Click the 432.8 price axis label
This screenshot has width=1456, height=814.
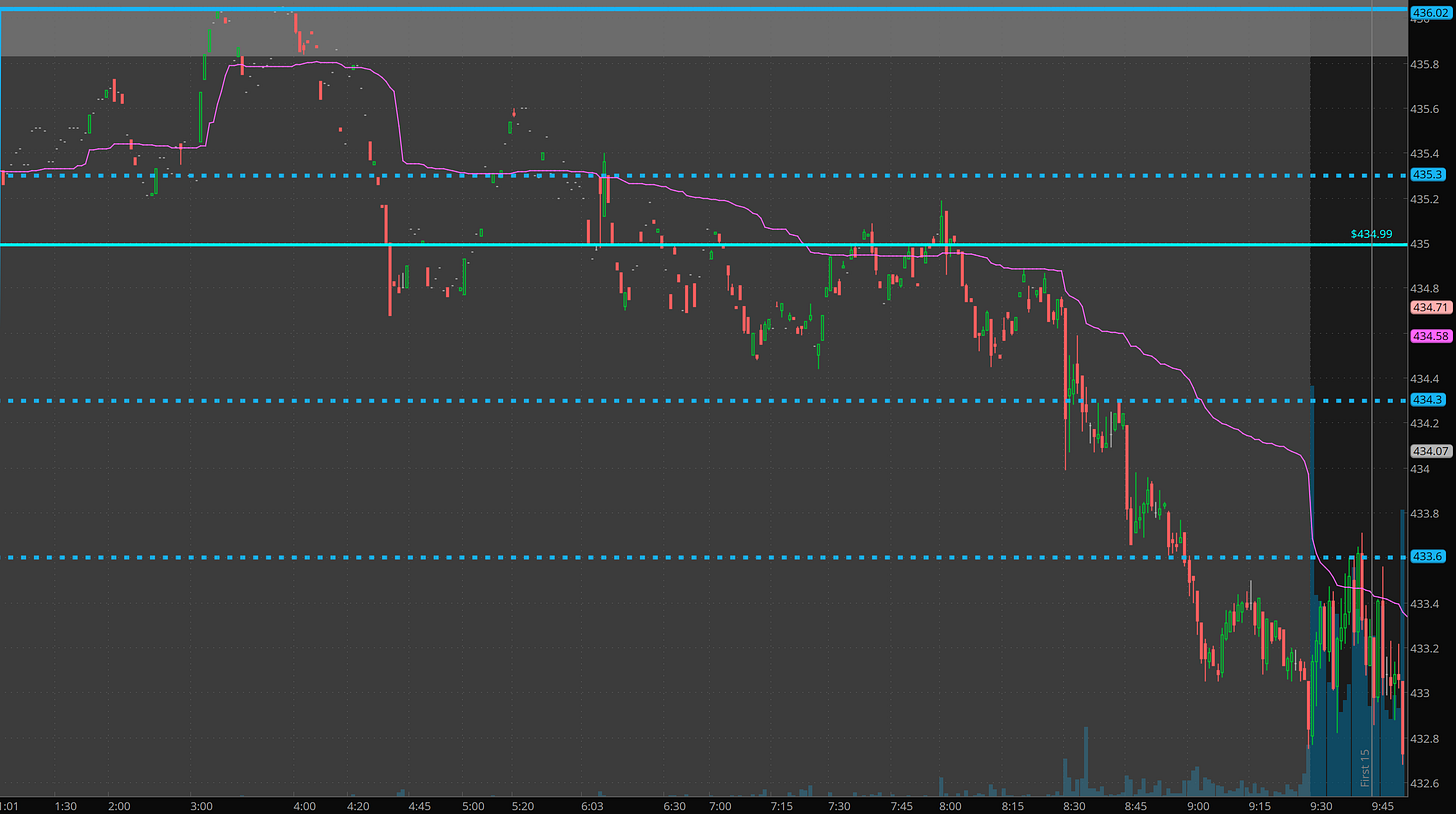(x=1424, y=738)
